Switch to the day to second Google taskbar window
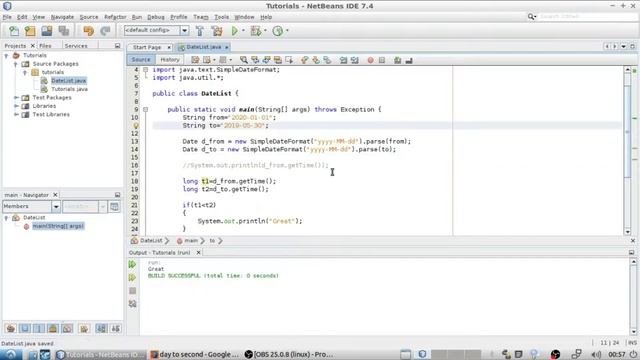Image resolution: width=640 pixels, height=360 pixels. [194, 354]
